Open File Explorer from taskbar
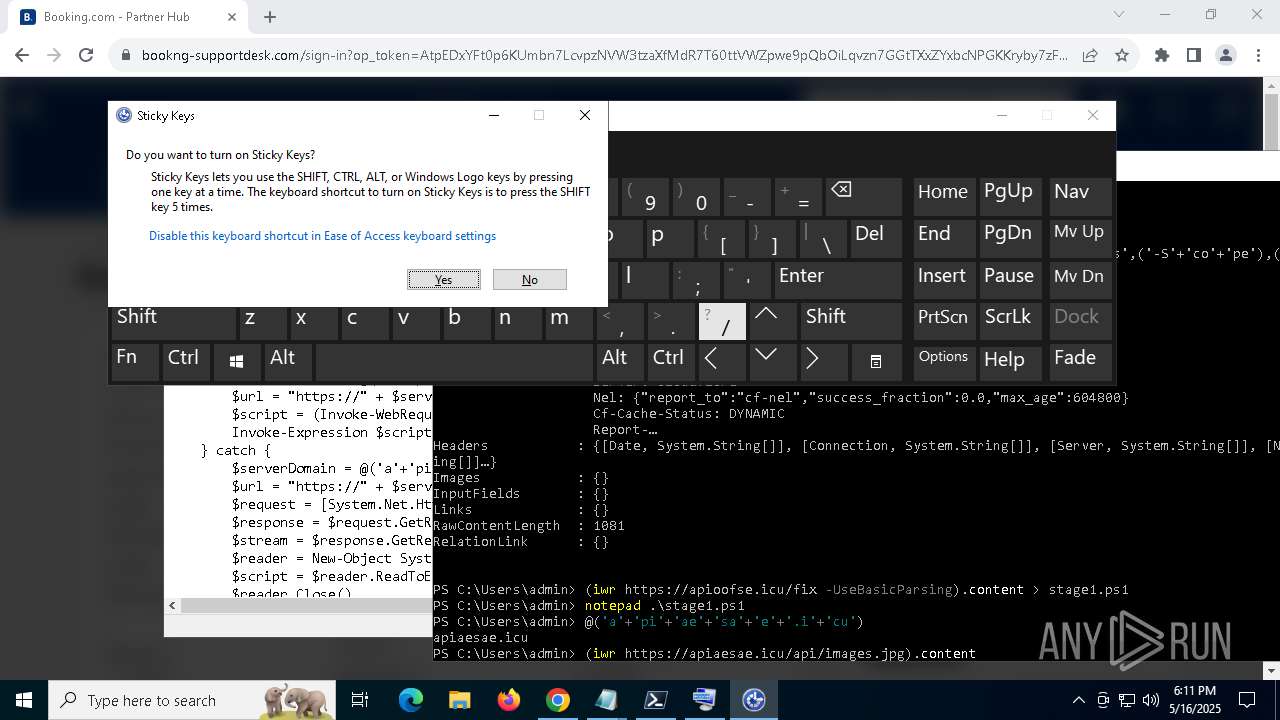 (460, 700)
